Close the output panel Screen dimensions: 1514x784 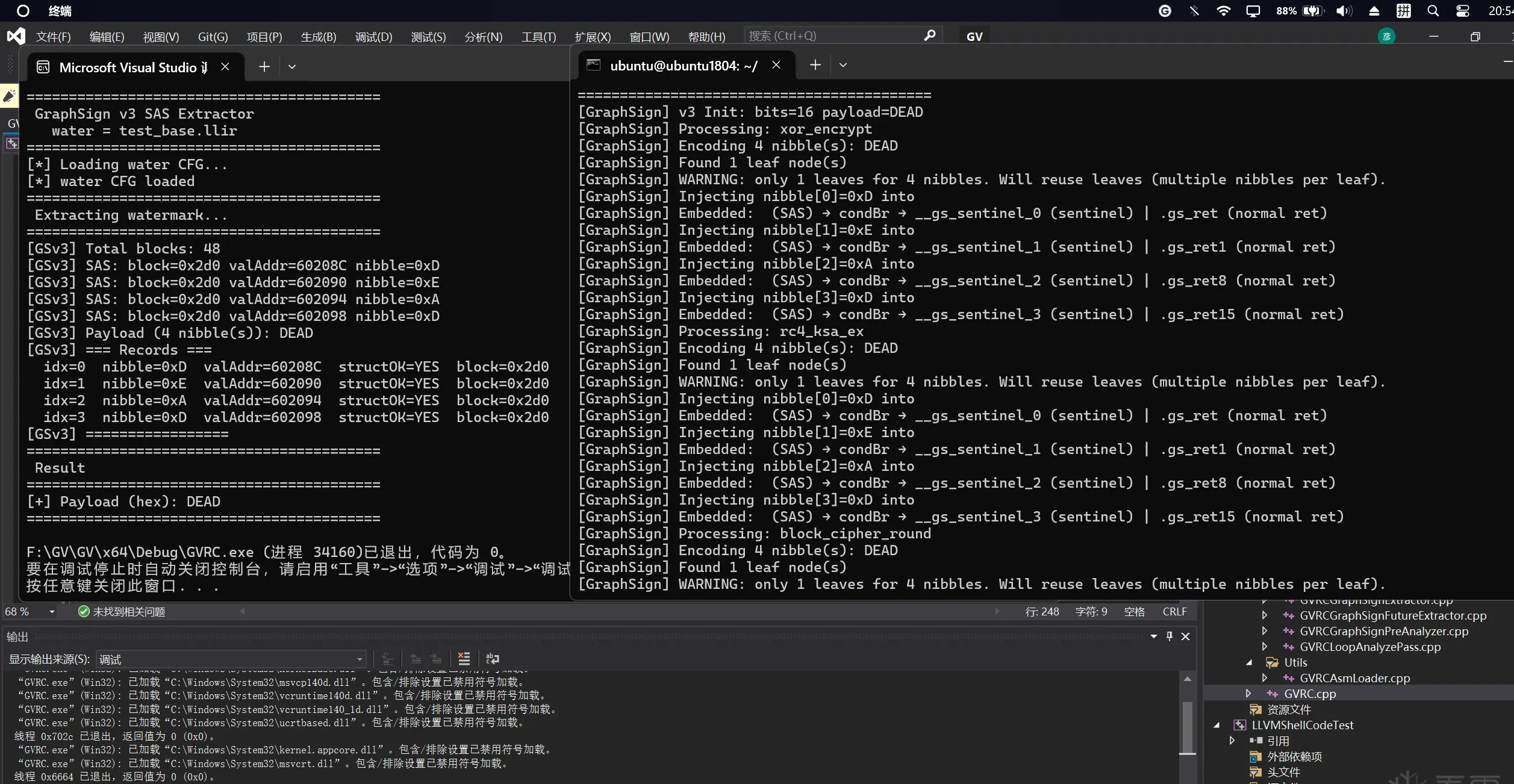1185,636
